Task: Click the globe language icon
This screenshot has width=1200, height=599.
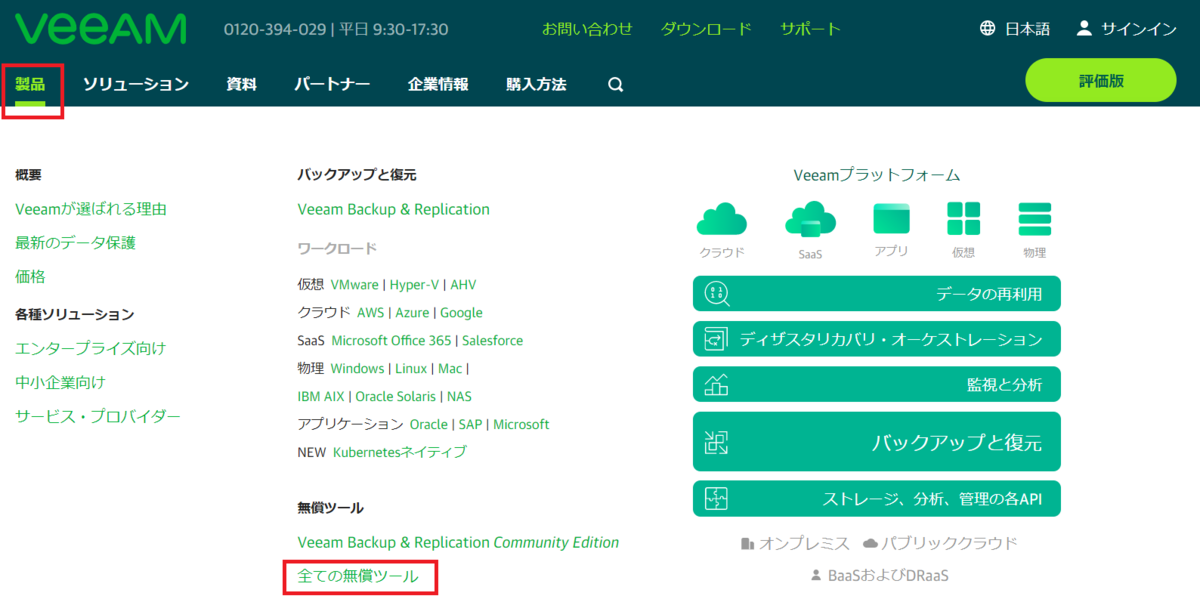Action: pos(987,29)
